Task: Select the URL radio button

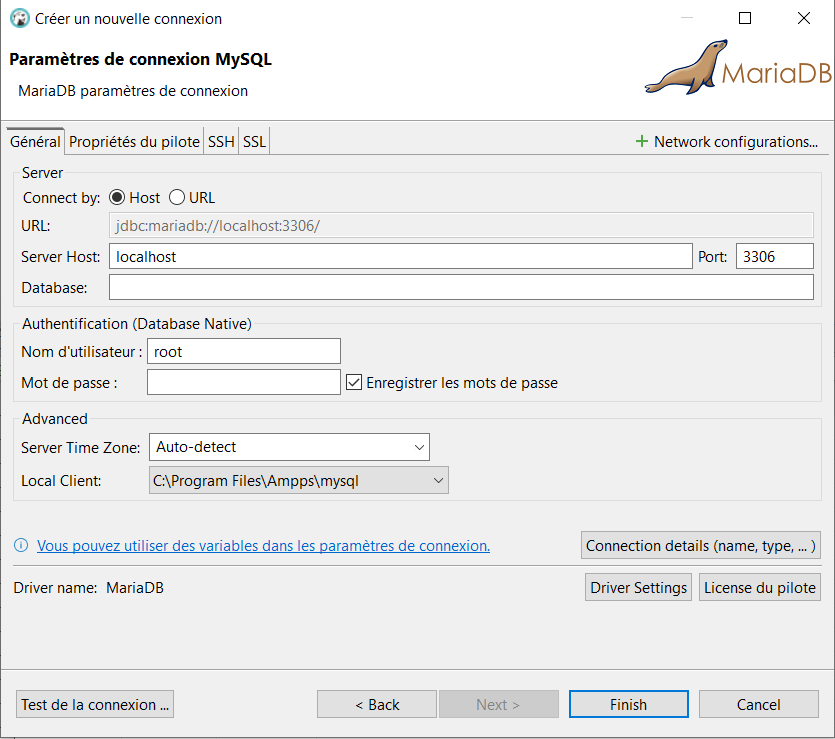Action: click(176, 197)
